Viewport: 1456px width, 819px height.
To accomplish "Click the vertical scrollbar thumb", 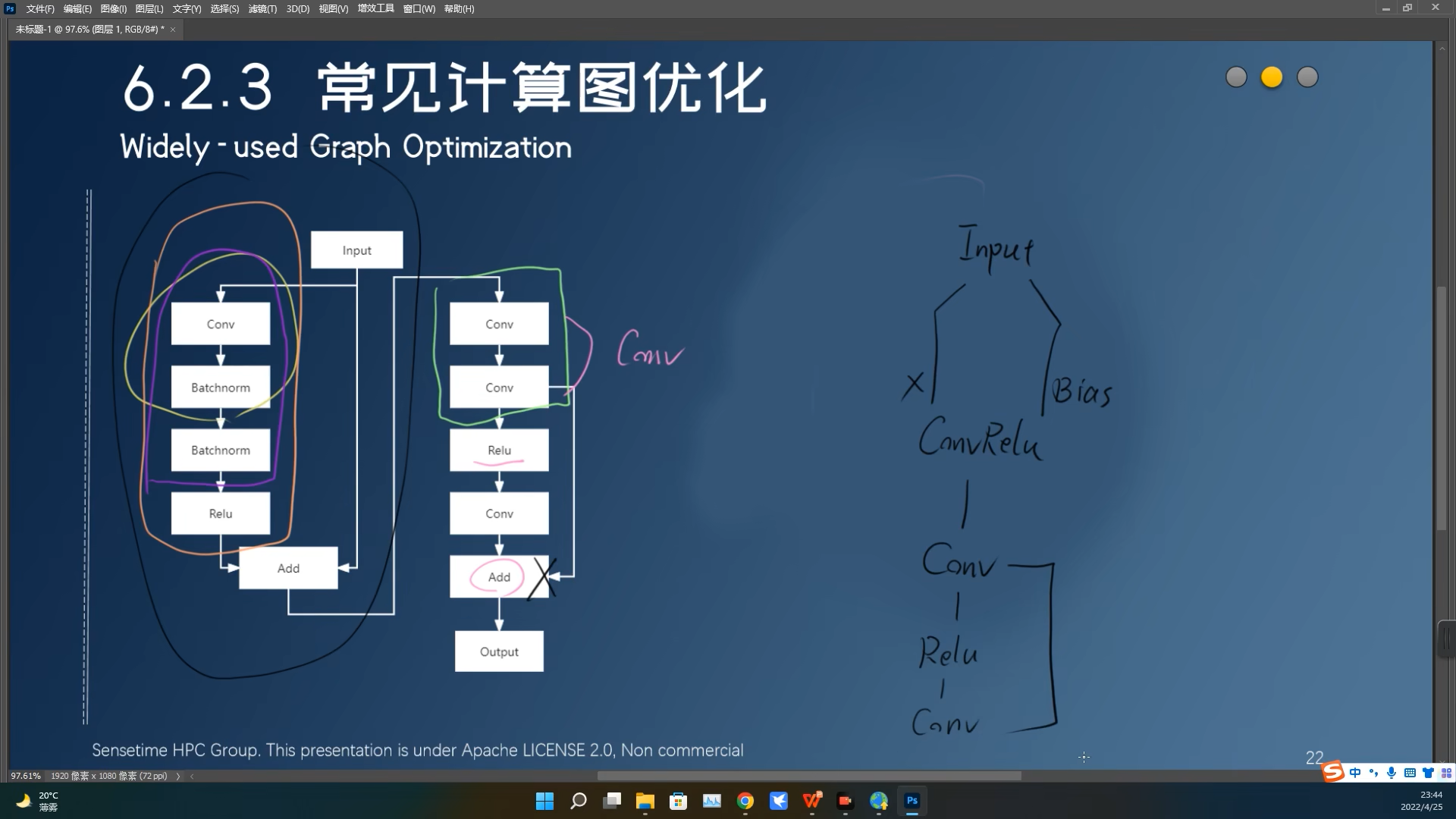I will [1442, 409].
